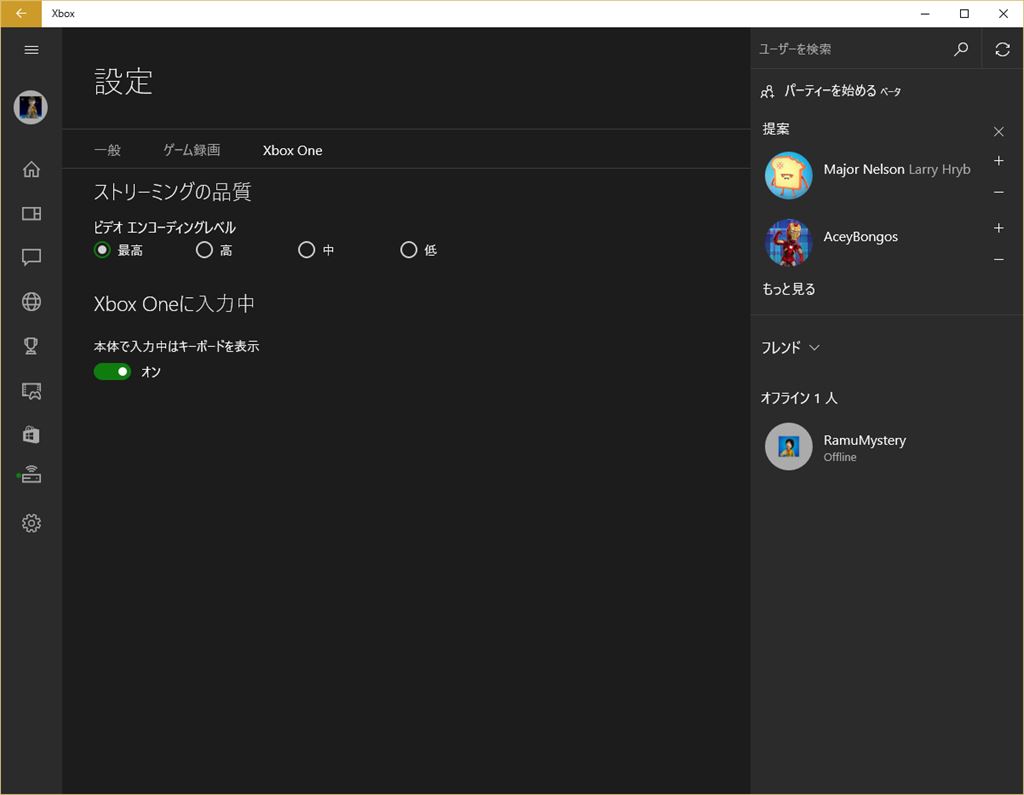Viewport: 1024px width, 795px height.
Task: Click the AceyBongos name text
Action: click(x=860, y=236)
